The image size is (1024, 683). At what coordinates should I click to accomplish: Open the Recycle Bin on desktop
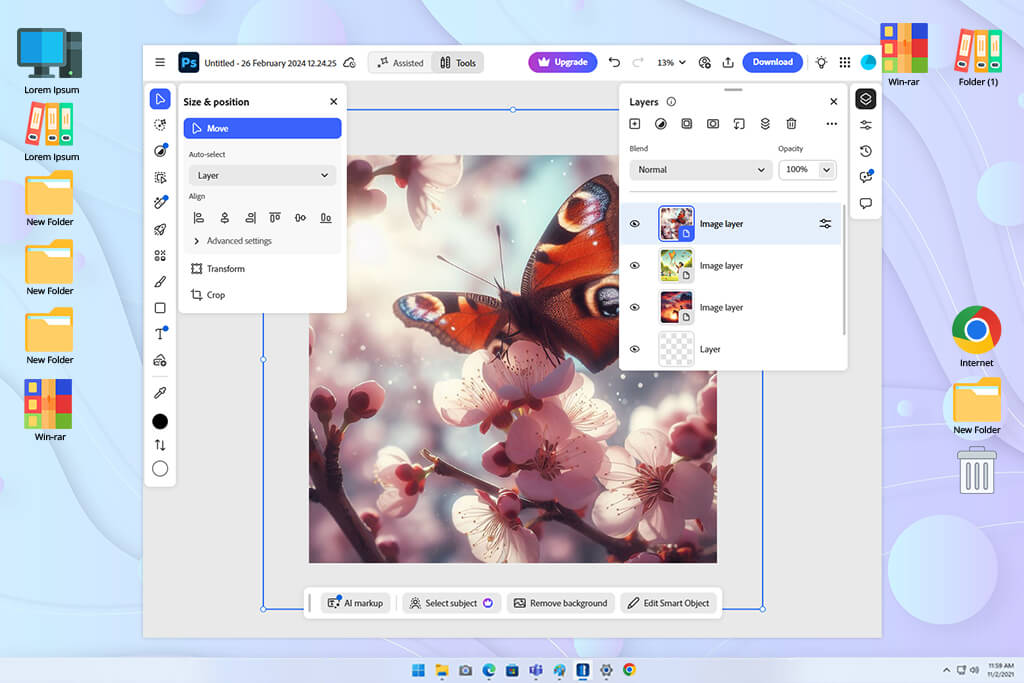(x=977, y=470)
